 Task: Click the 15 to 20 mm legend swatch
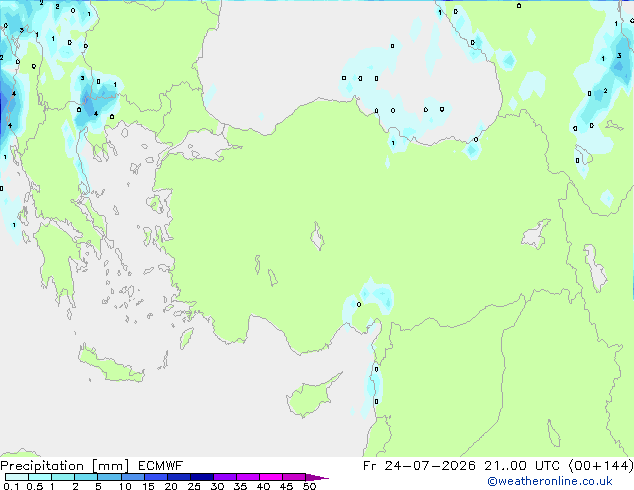pyautogui.click(x=156, y=477)
